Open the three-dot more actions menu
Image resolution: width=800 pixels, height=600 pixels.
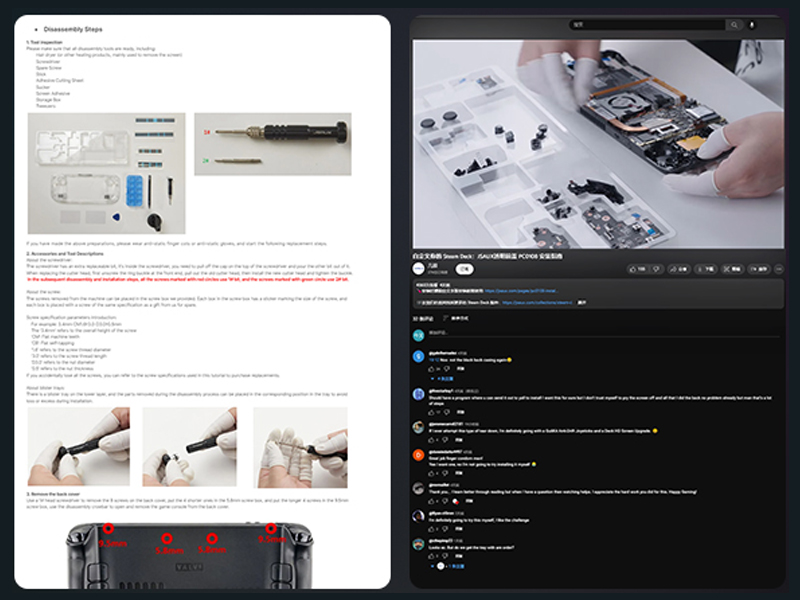pyautogui.click(x=779, y=269)
